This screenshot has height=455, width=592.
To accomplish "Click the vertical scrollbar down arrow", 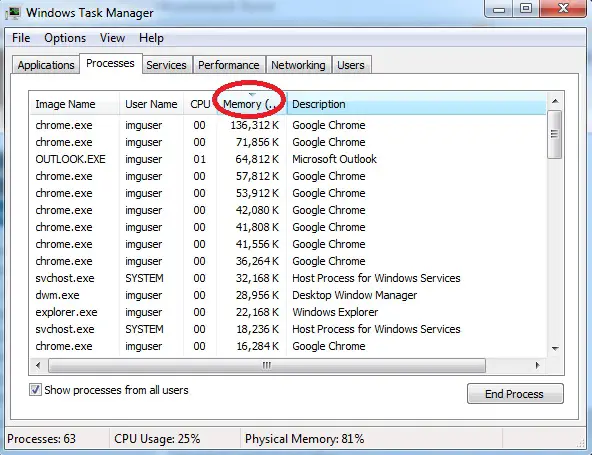I will (x=555, y=349).
